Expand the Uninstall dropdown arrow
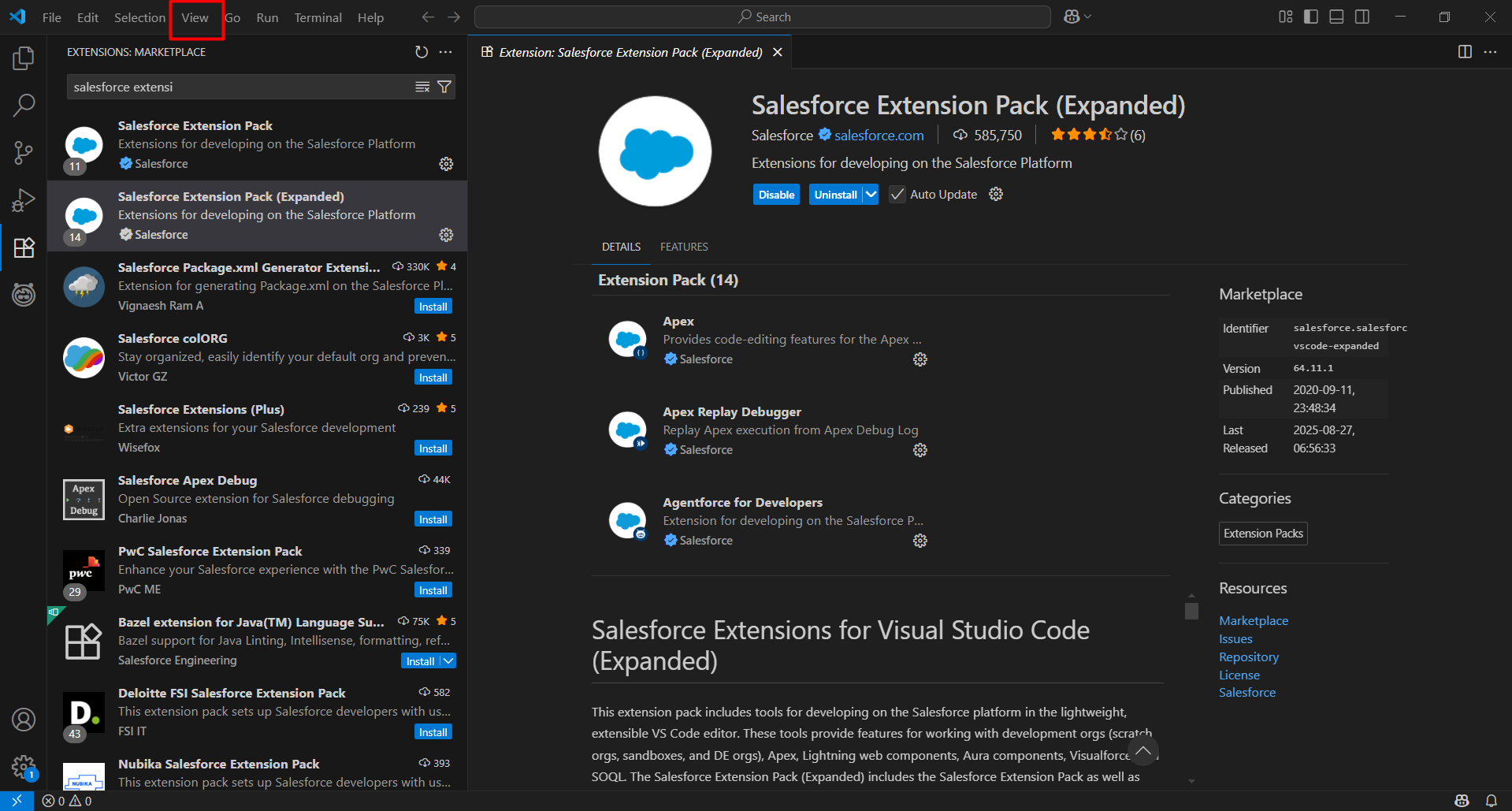 pyautogui.click(x=871, y=195)
